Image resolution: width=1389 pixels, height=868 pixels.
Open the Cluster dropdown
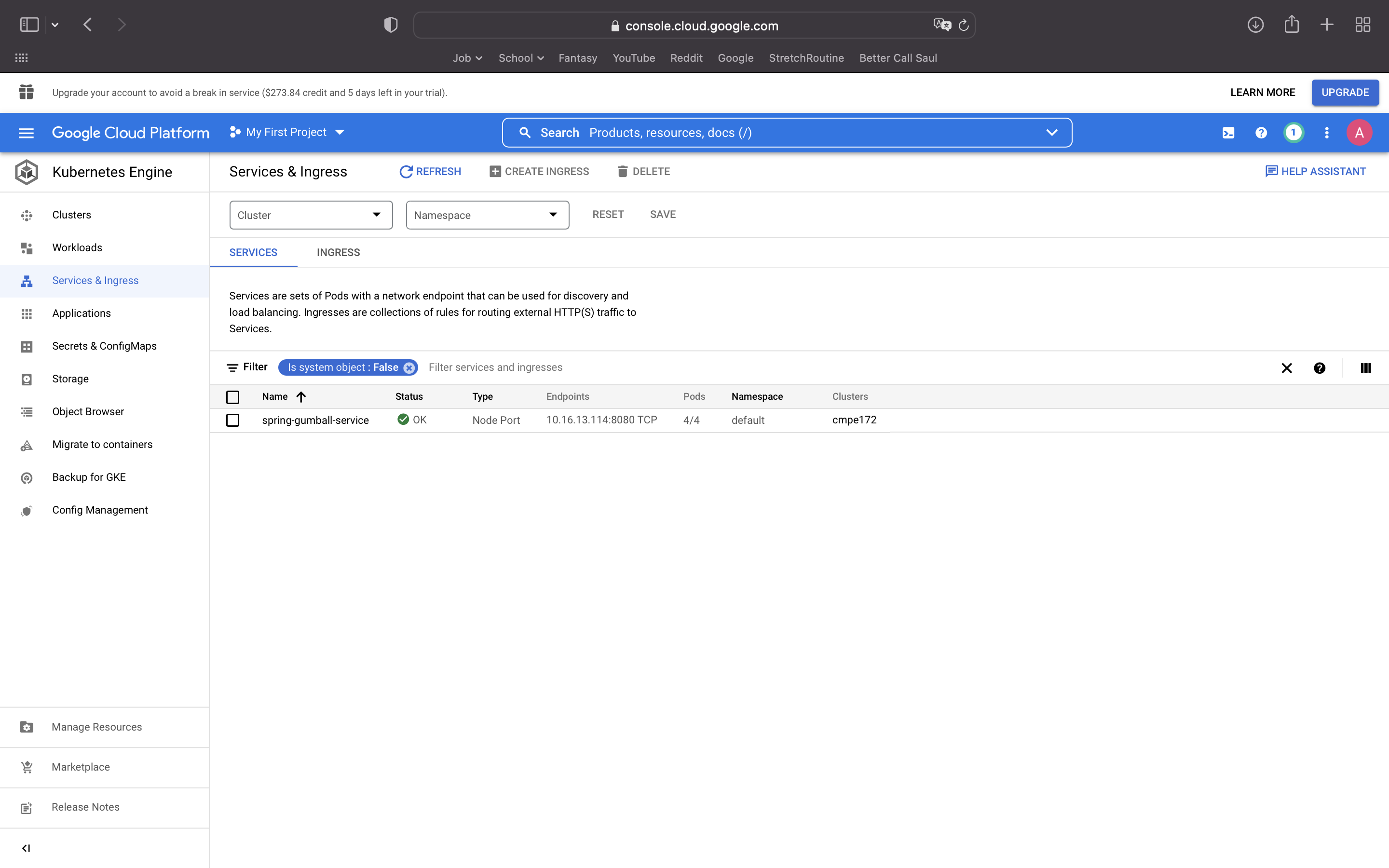pos(311,215)
